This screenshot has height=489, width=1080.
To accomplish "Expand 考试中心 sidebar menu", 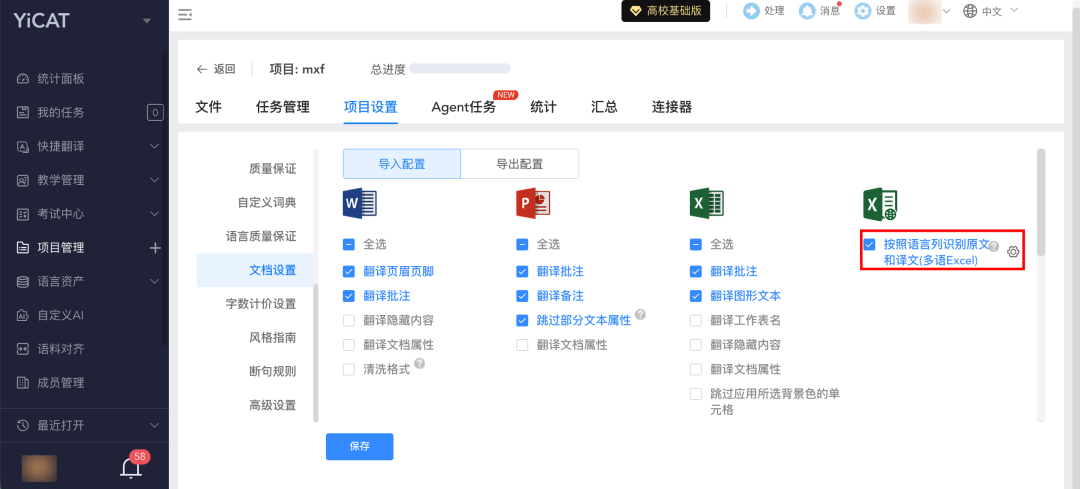I will pos(154,214).
